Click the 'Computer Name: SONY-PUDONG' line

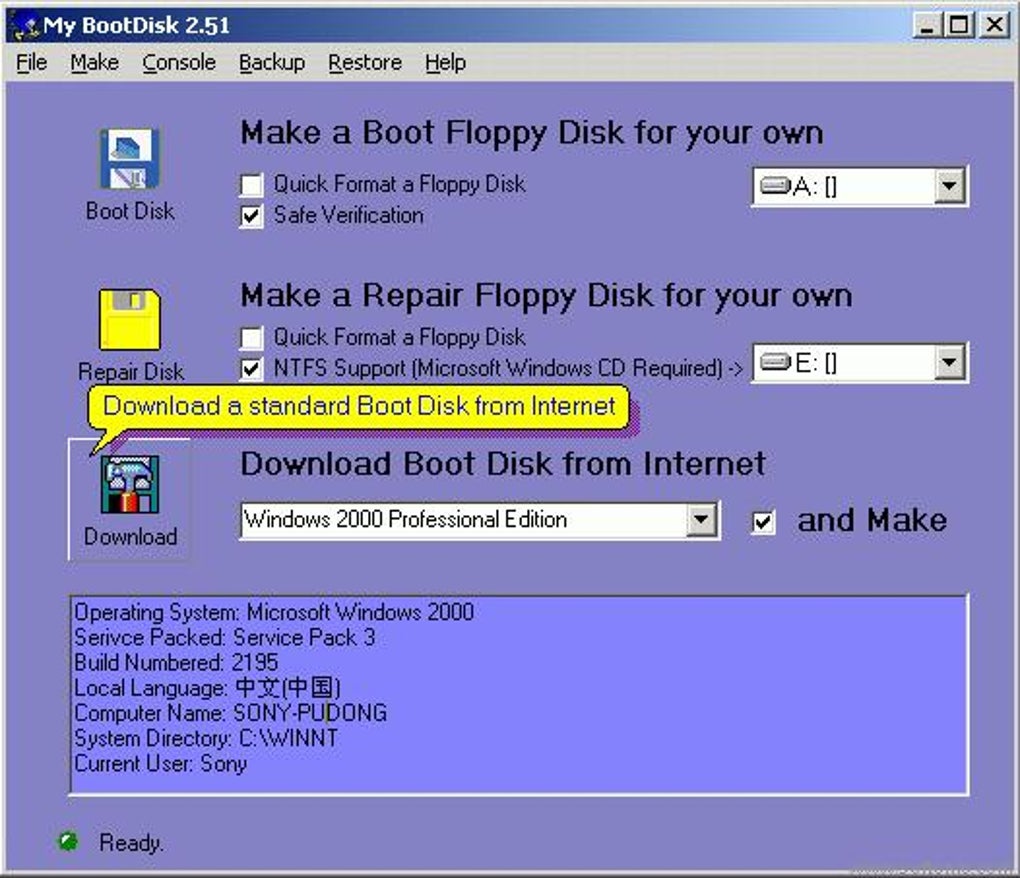click(x=230, y=713)
